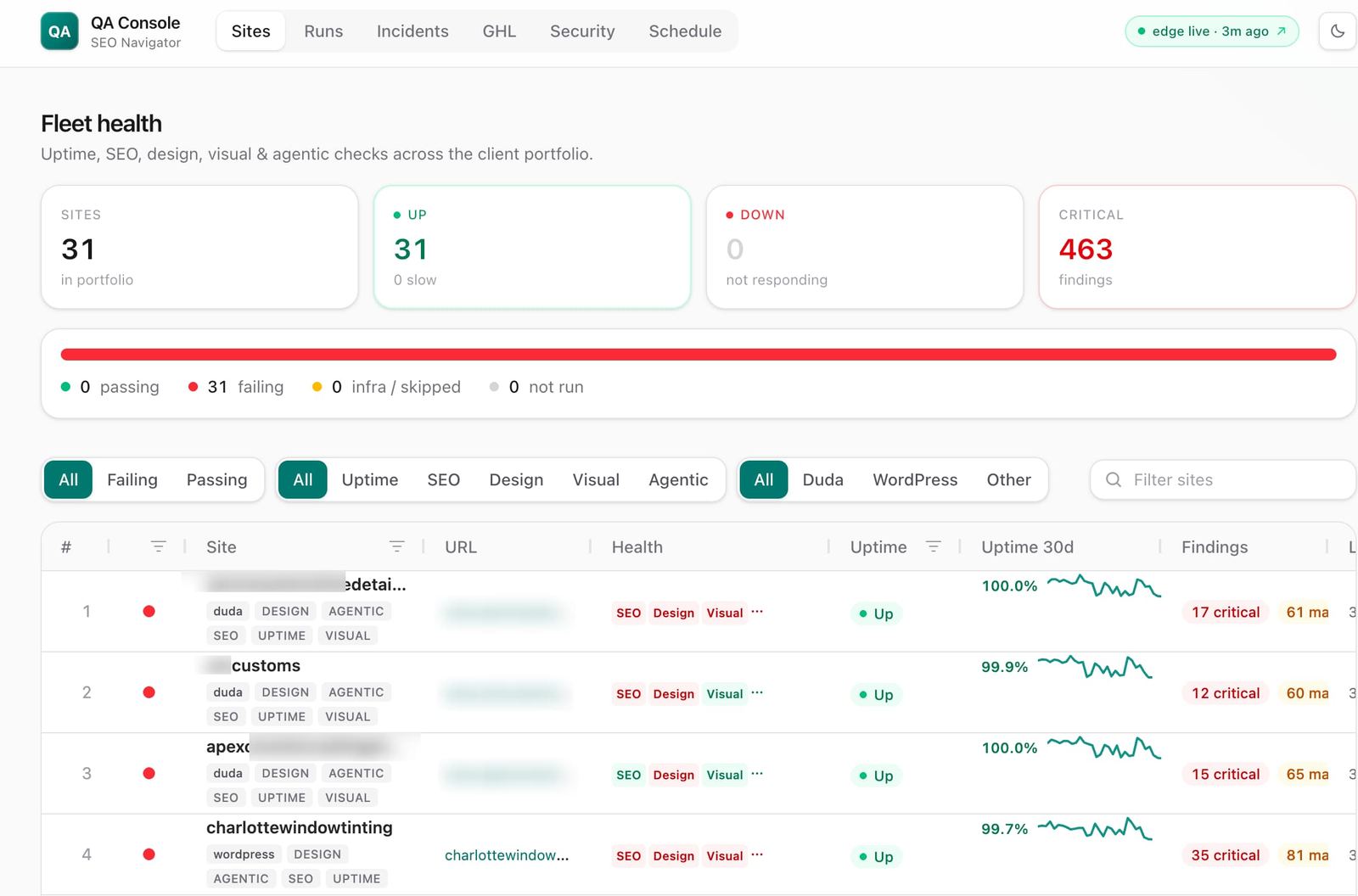The image size is (1358, 896).
Task: Filter platform by Other
Action: coord(1008,480)
